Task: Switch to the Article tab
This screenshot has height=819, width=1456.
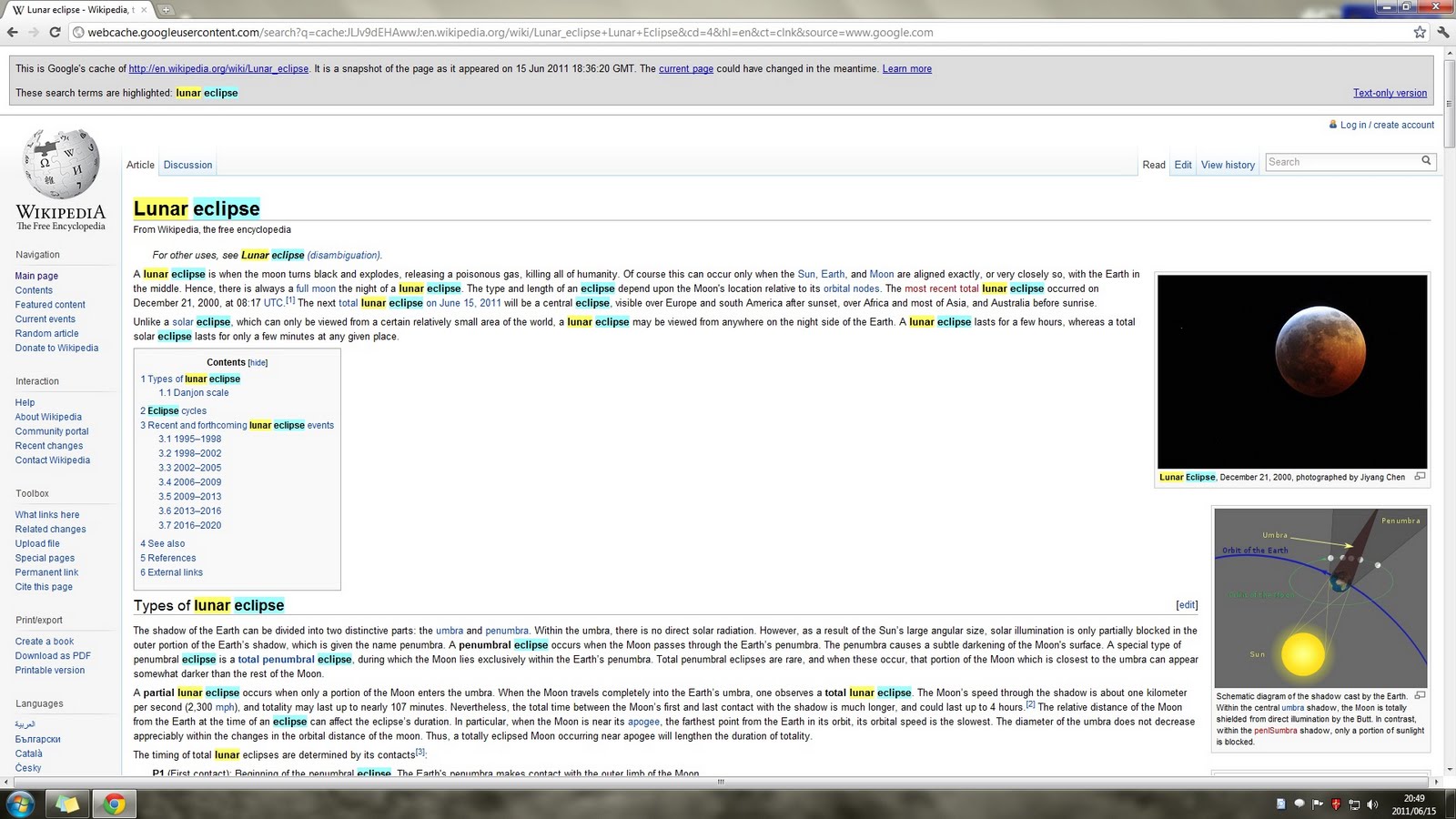Action: pos(140,165)
